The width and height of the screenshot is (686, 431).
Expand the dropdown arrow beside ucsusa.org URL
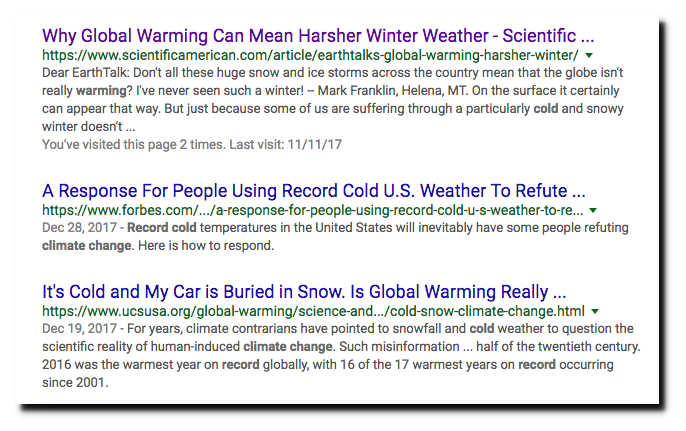coord(595,312)
